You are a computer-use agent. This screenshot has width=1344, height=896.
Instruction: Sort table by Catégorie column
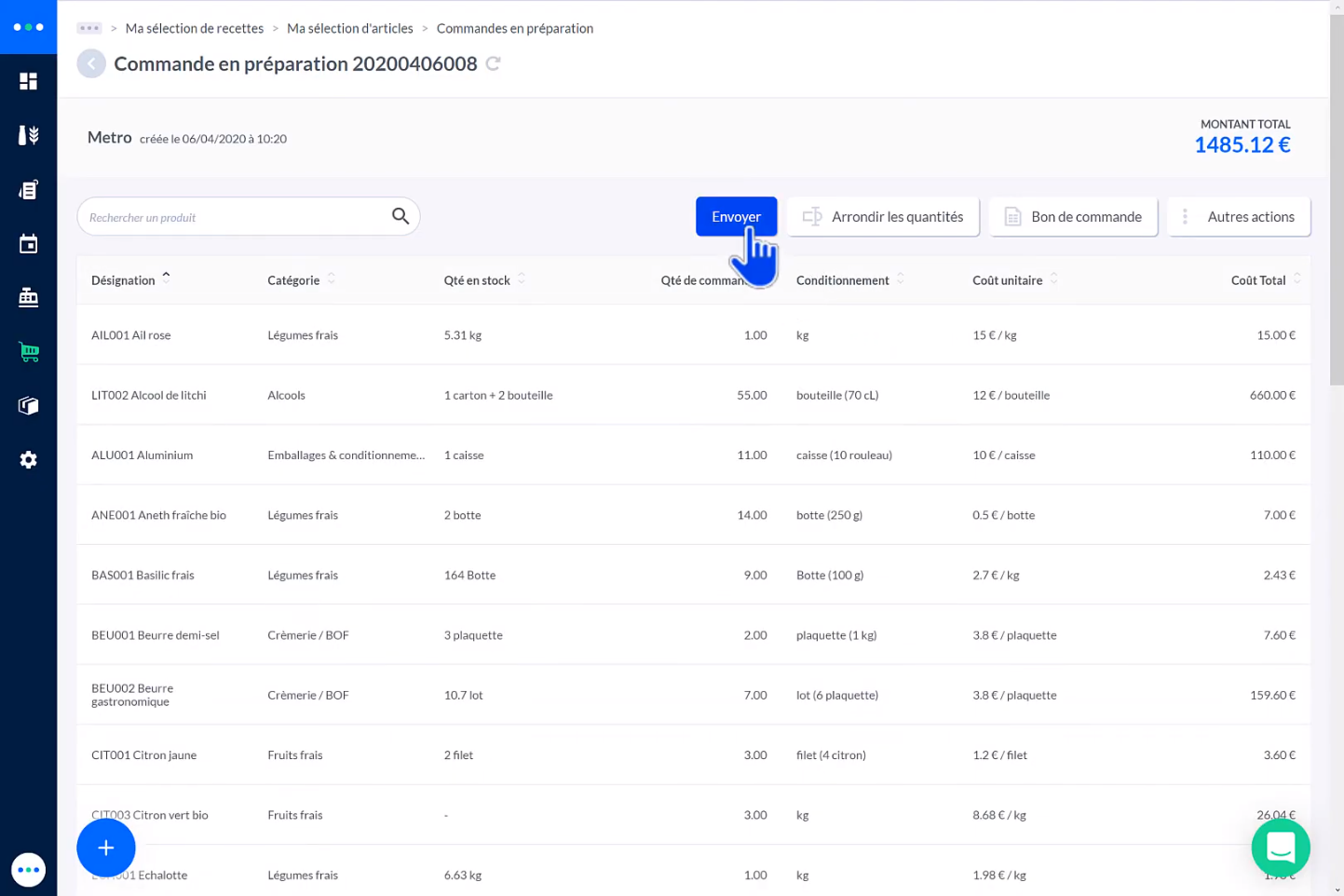[293, 280]
